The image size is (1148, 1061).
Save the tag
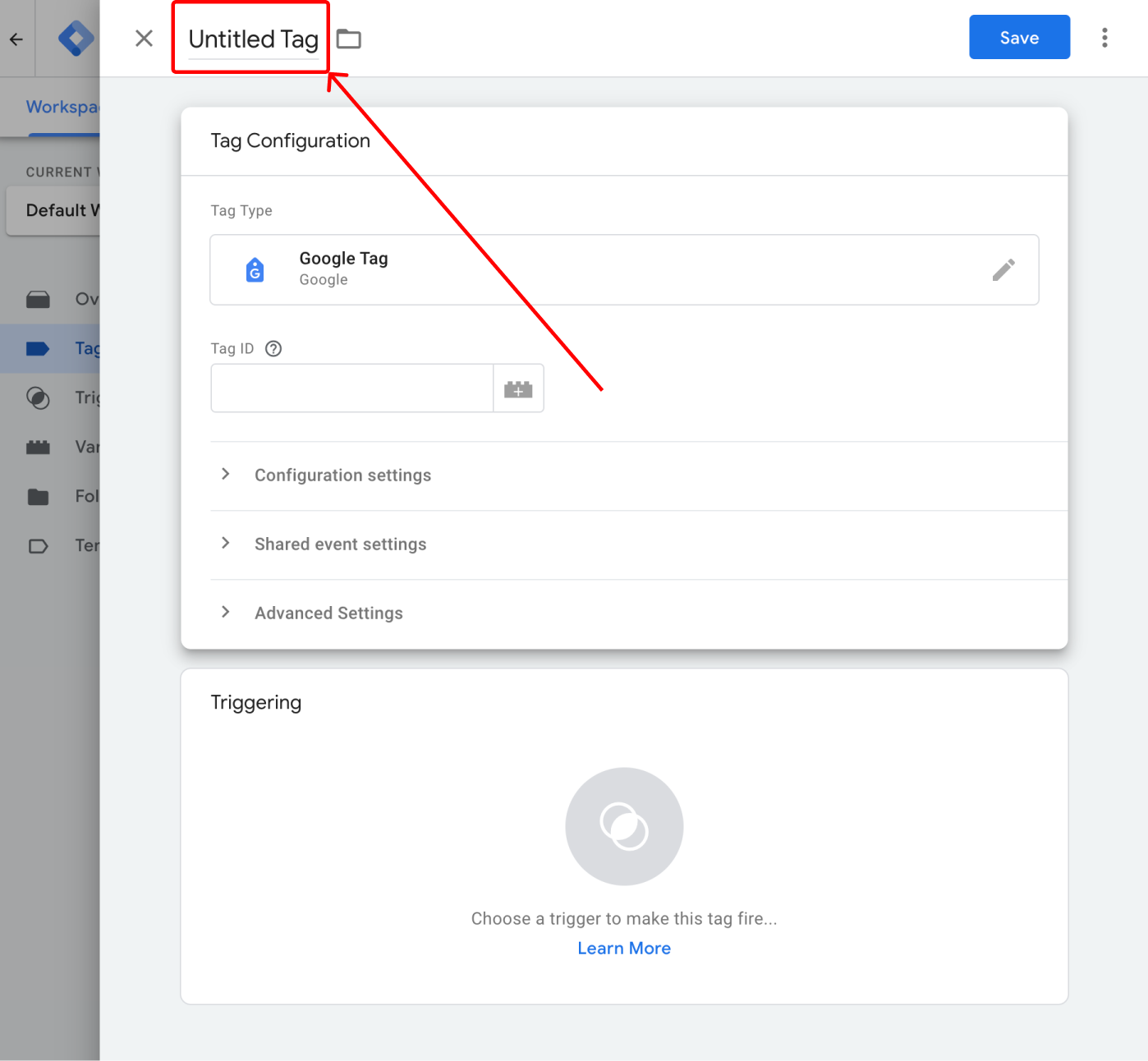click(x=1019, y=37)
